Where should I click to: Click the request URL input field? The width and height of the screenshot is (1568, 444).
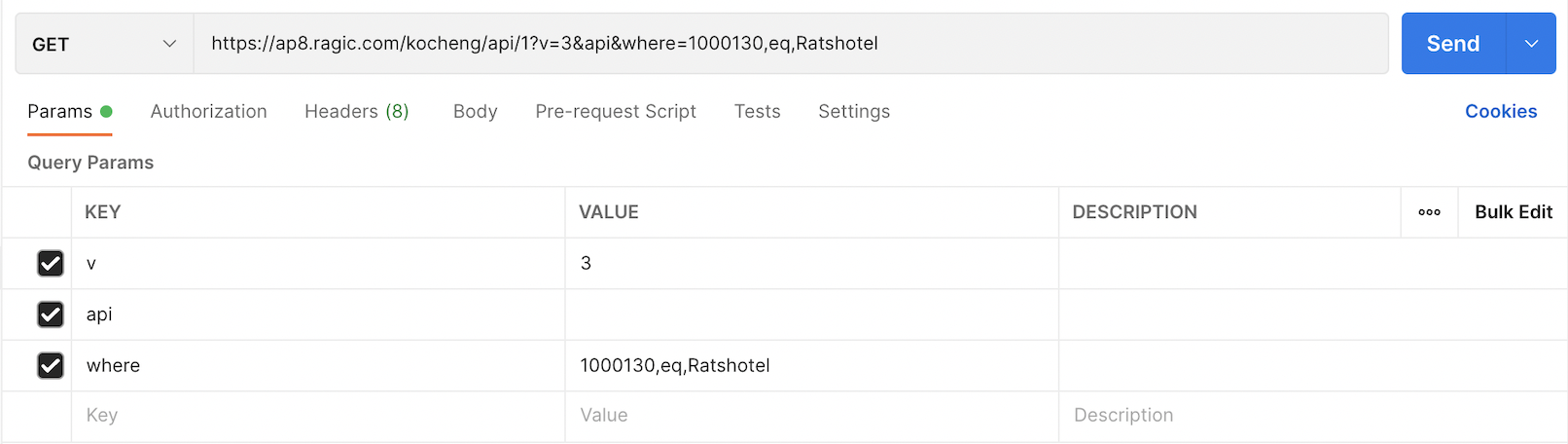[x=790, y=44]
